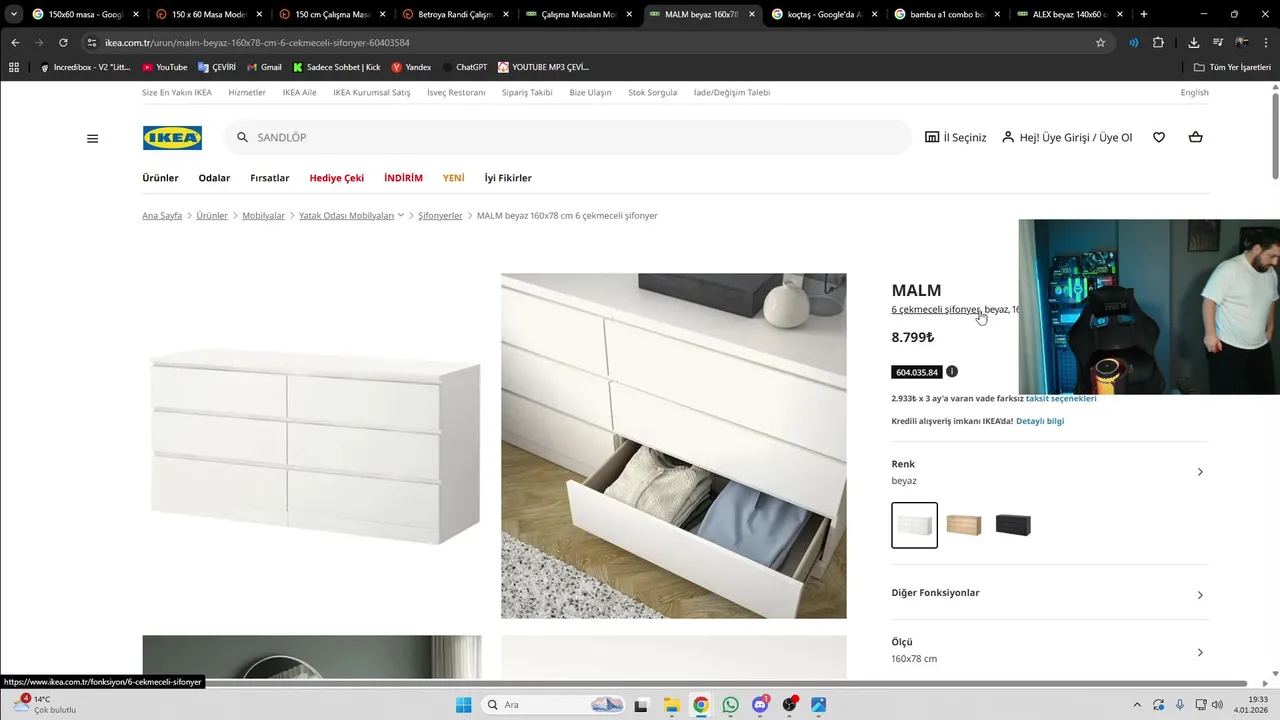The height and width of the screenshot is (720, 1280).
Task: Click the info icon beside product number
Action: point(952,372)
